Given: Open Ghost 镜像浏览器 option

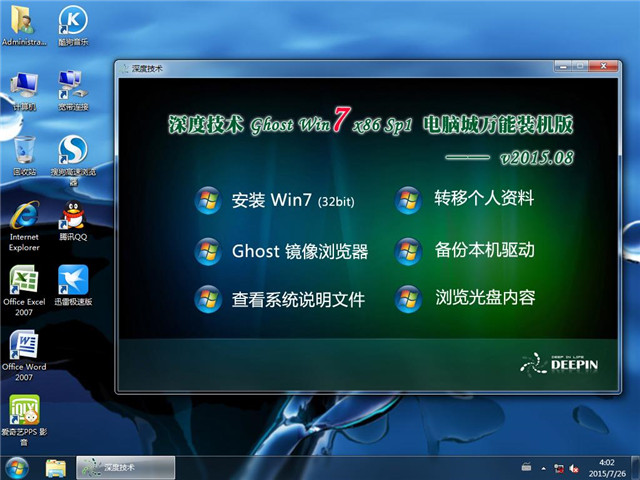Looking at the screenshot, I should (281, 251).
